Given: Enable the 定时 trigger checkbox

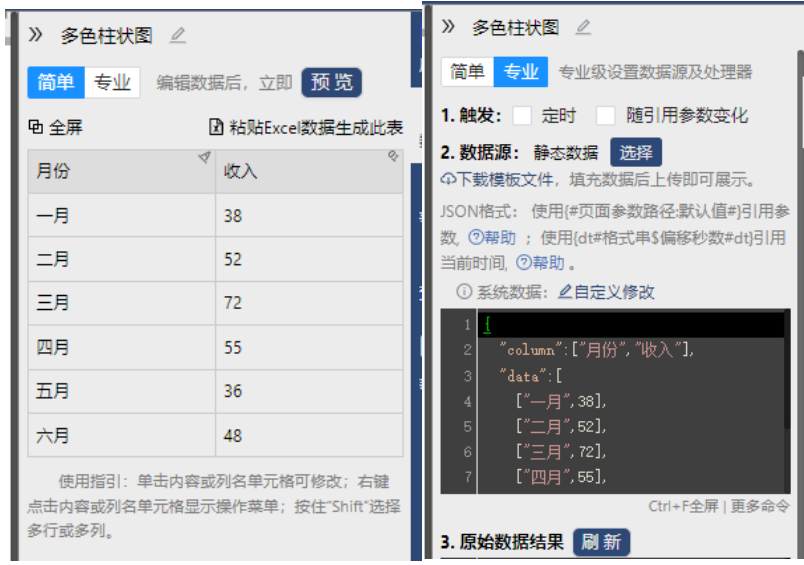Looking at the screenshot, I should point(521,115).
